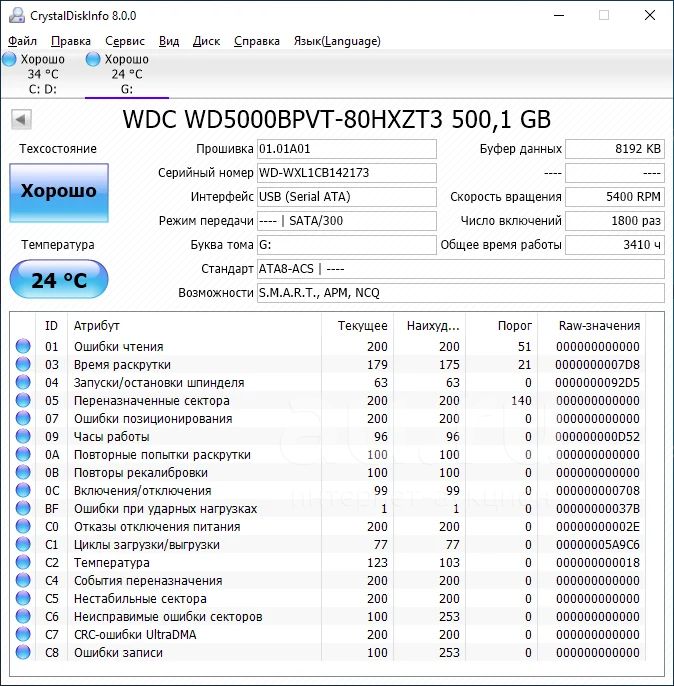Select the Часы работы attribute row

tap(328, 436)
